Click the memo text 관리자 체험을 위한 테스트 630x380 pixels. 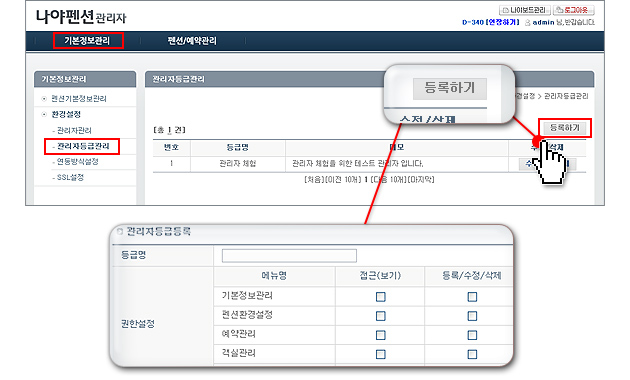(x=358, y=163)
